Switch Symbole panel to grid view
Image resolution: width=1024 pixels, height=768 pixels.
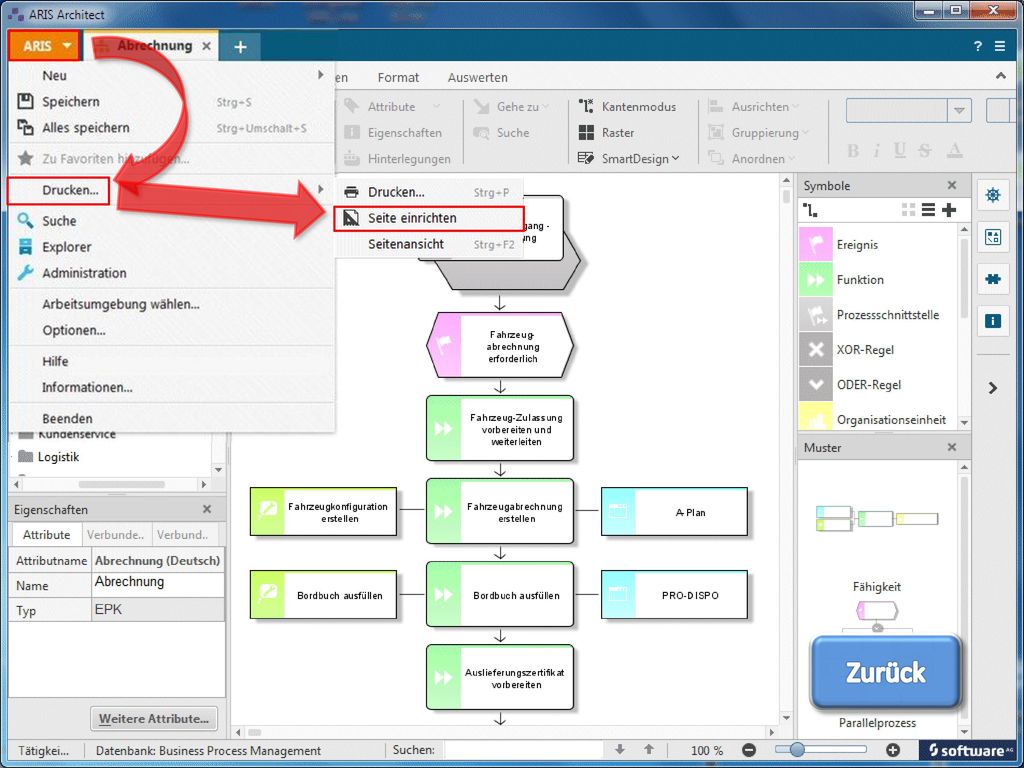(908, 210)
